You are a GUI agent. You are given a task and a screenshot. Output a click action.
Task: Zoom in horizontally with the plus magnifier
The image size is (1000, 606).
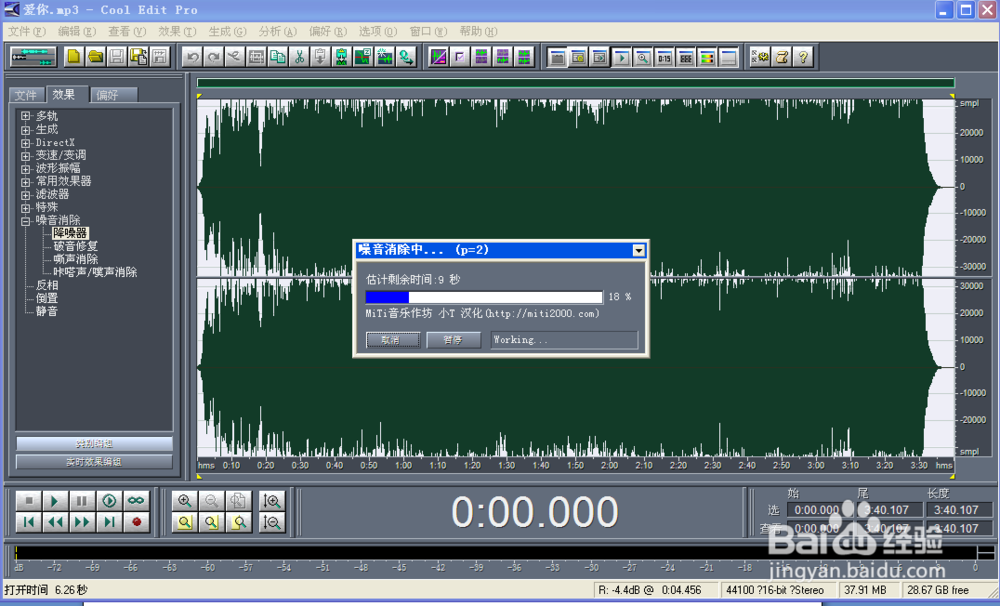click(185, 501)
